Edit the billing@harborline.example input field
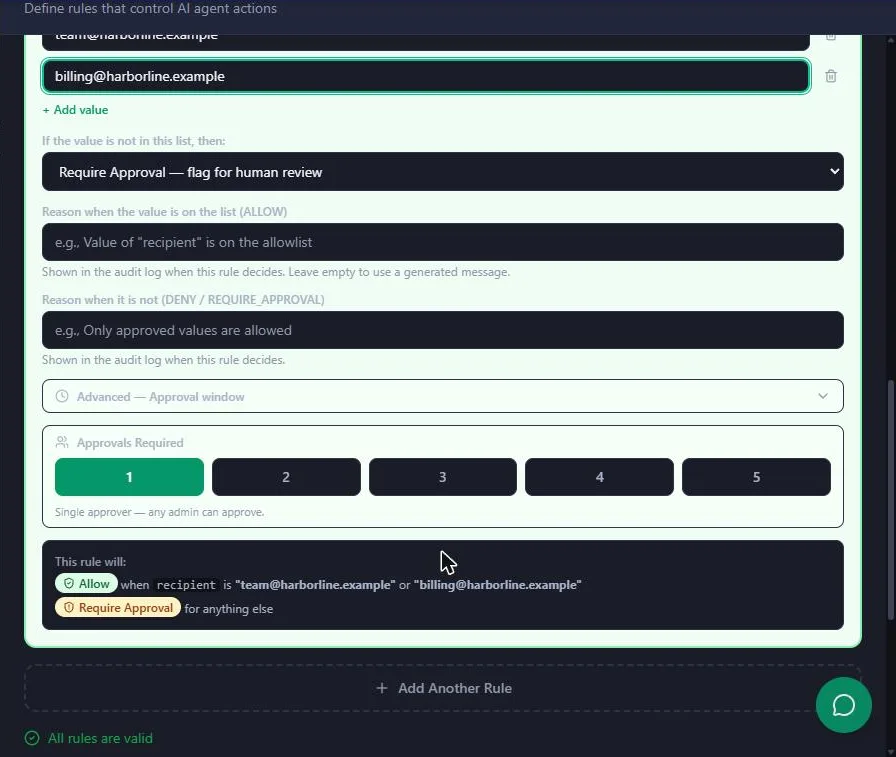 click(426, 76)
